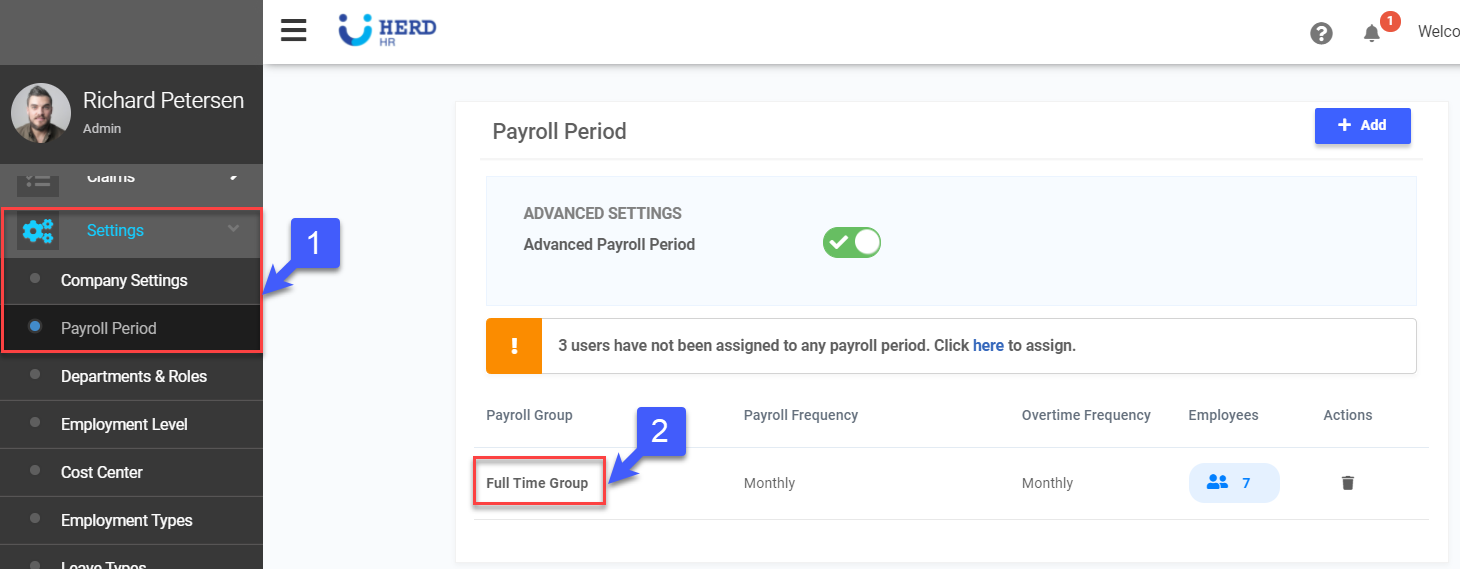Open Cost Center in the sidebar
Viewport: 1460px width, 569px height.
coord(102,472)
